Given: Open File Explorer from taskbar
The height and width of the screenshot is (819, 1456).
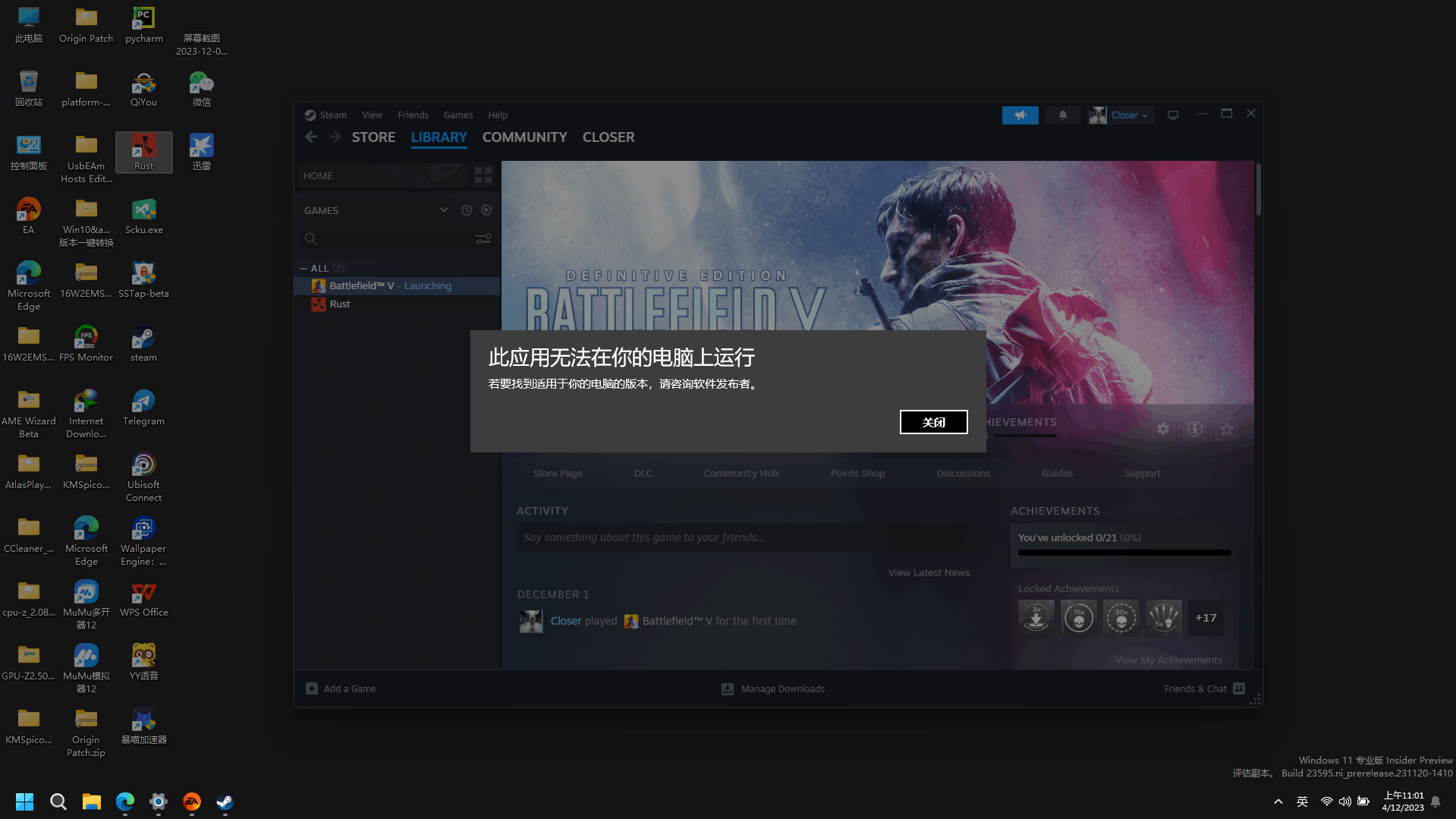Looking at the screenshot, I should [91, 802].
